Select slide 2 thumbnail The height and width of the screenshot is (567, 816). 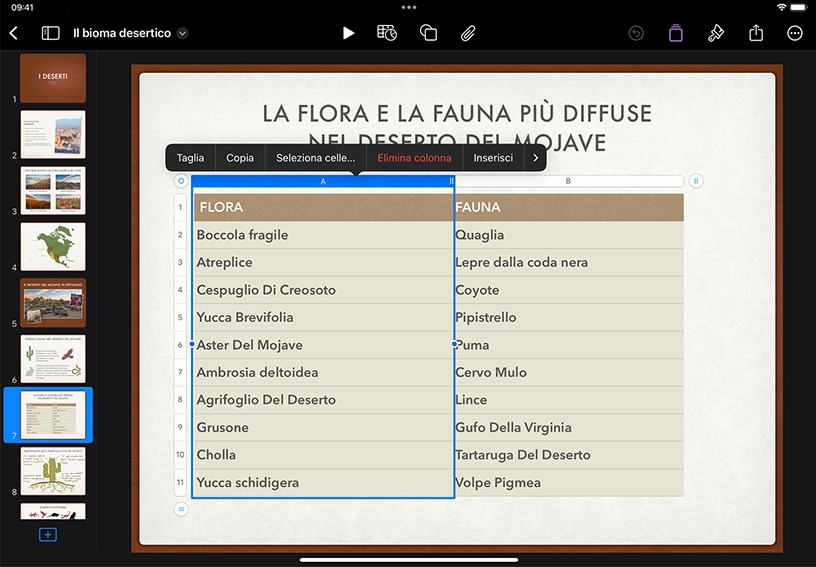[x=53, y=134]
